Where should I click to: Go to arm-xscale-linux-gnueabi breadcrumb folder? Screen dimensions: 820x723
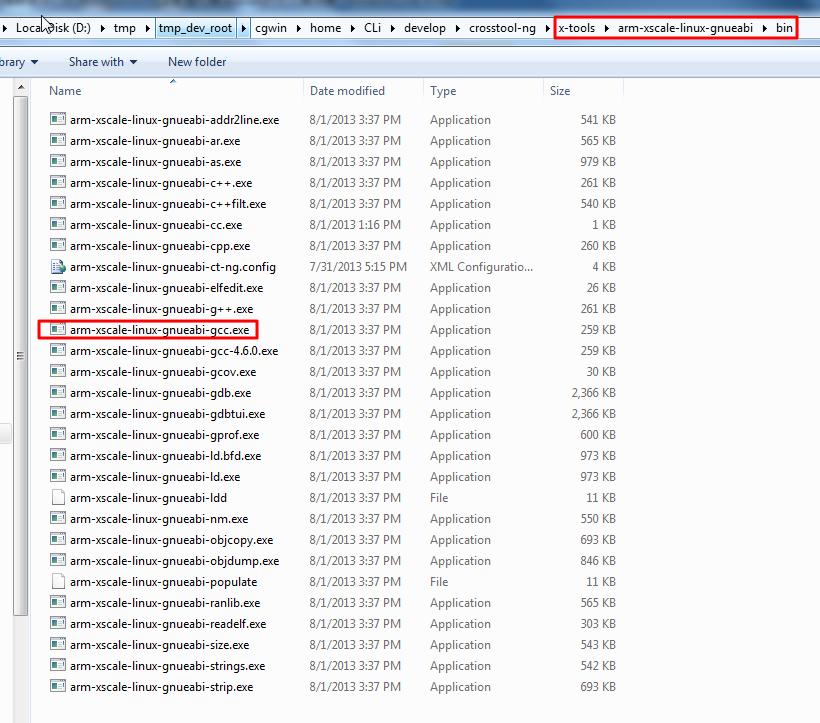(685, 28)
